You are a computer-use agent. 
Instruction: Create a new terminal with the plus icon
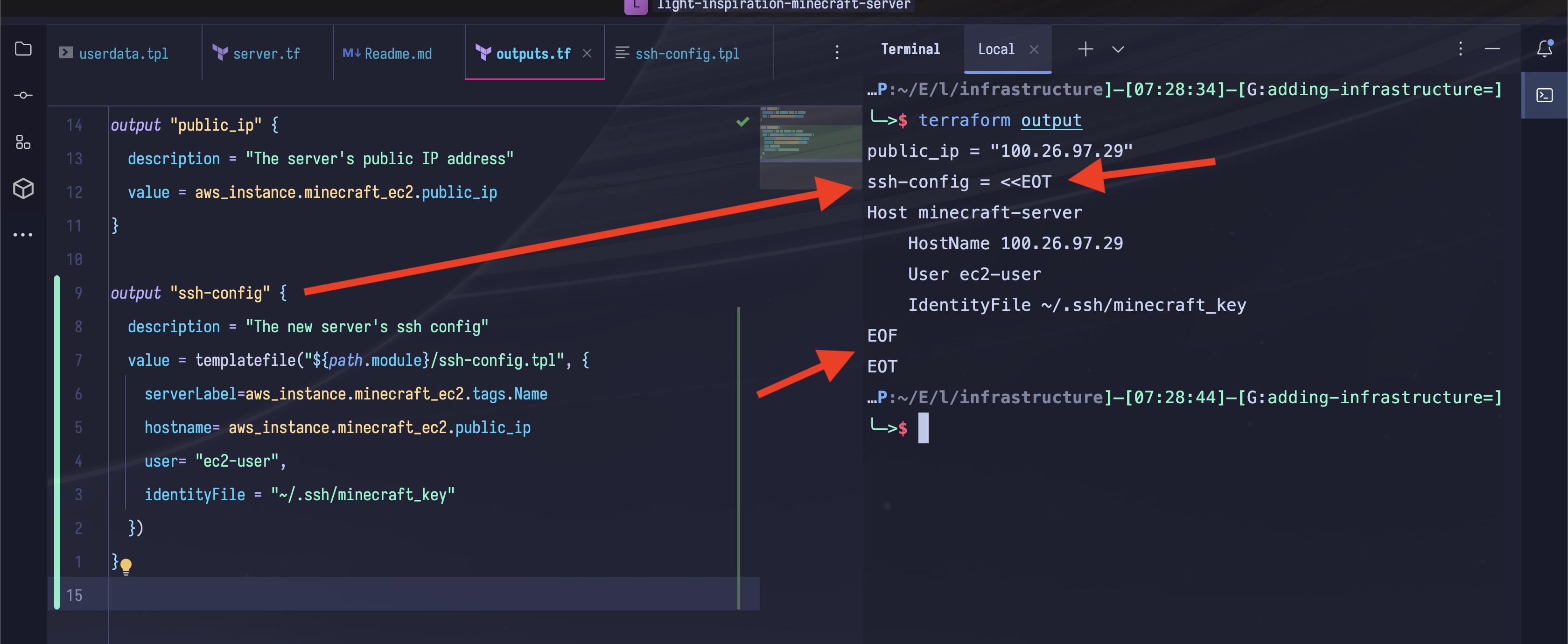pyautogui.click(x=1085, y=49)
